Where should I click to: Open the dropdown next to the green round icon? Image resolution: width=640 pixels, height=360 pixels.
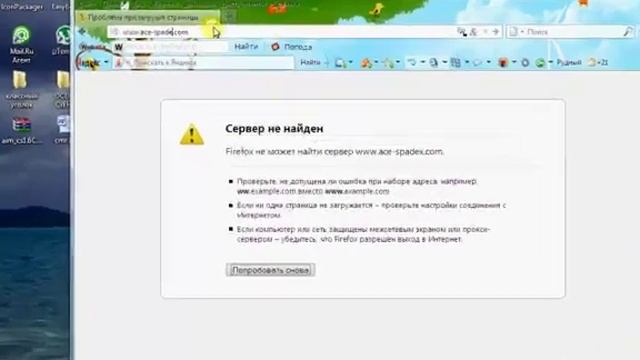(551, 62)
